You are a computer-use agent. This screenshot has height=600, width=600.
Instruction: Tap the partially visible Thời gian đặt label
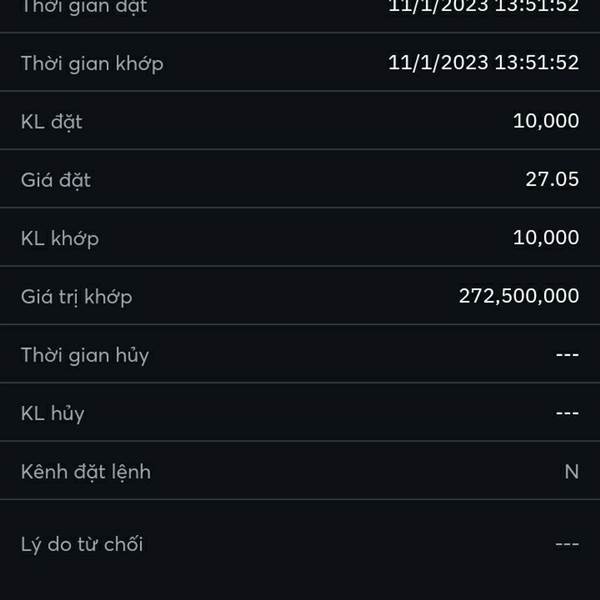[84, 7]
